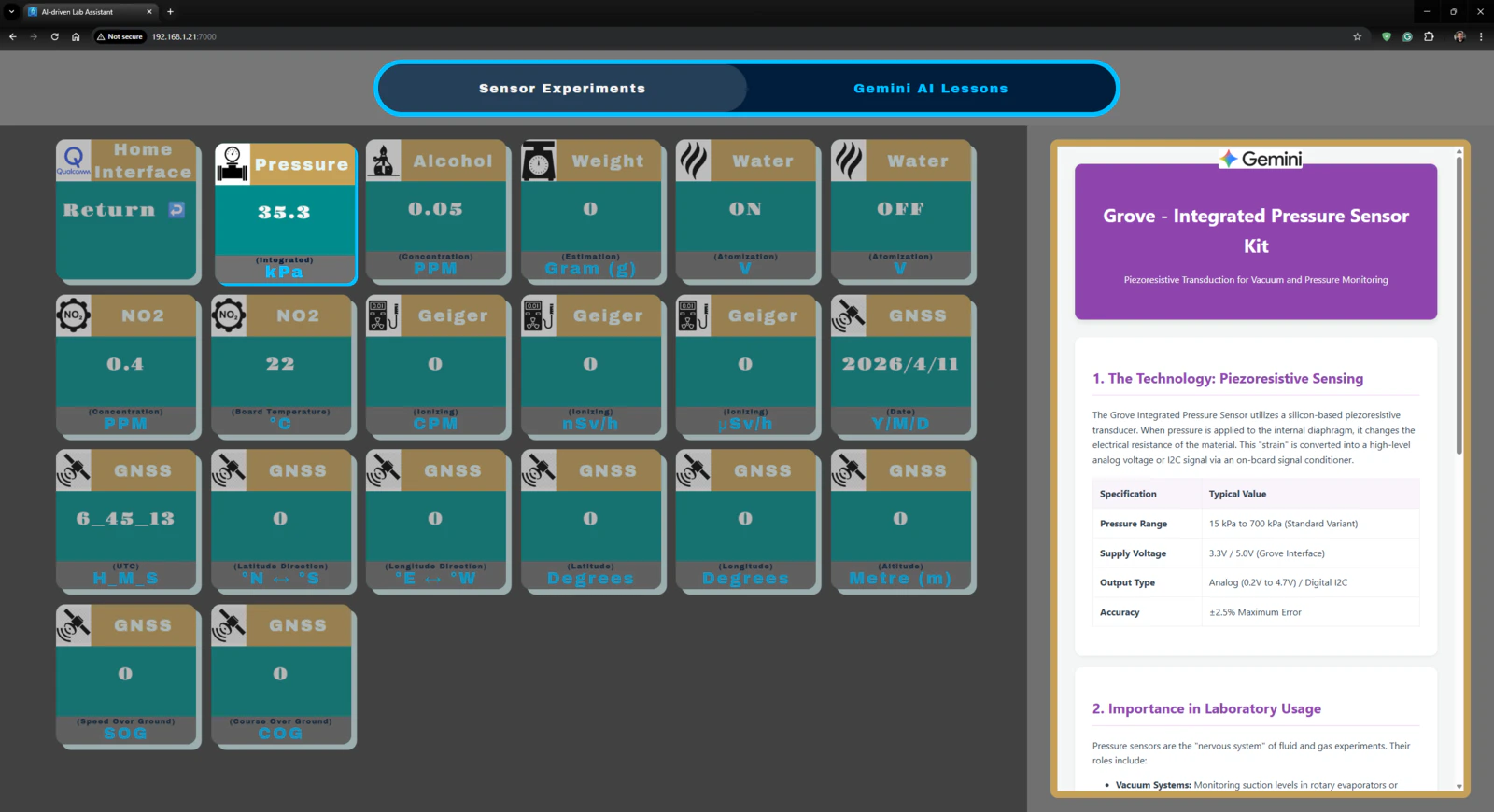Click the satellite icon on the GNSS Speed Over Ground card

[x=74, y=625]
